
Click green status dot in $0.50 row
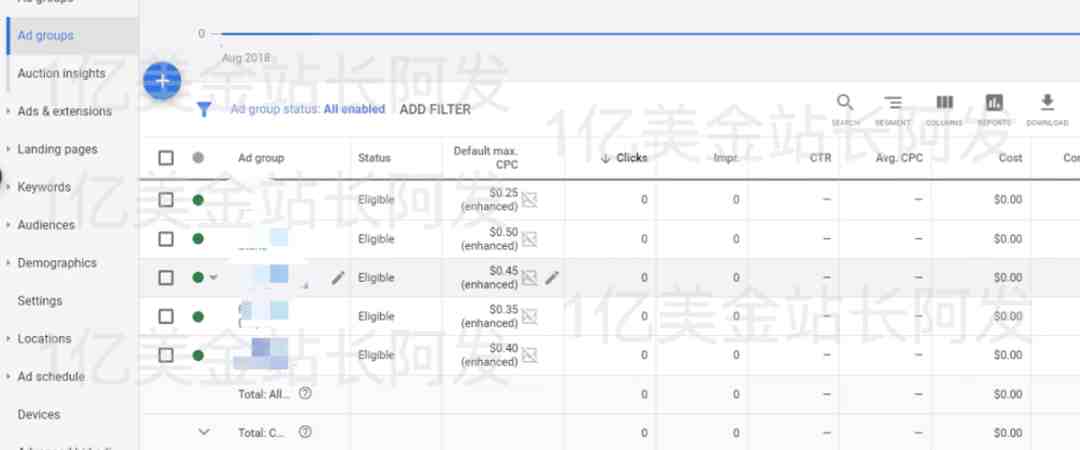[198, 238]
